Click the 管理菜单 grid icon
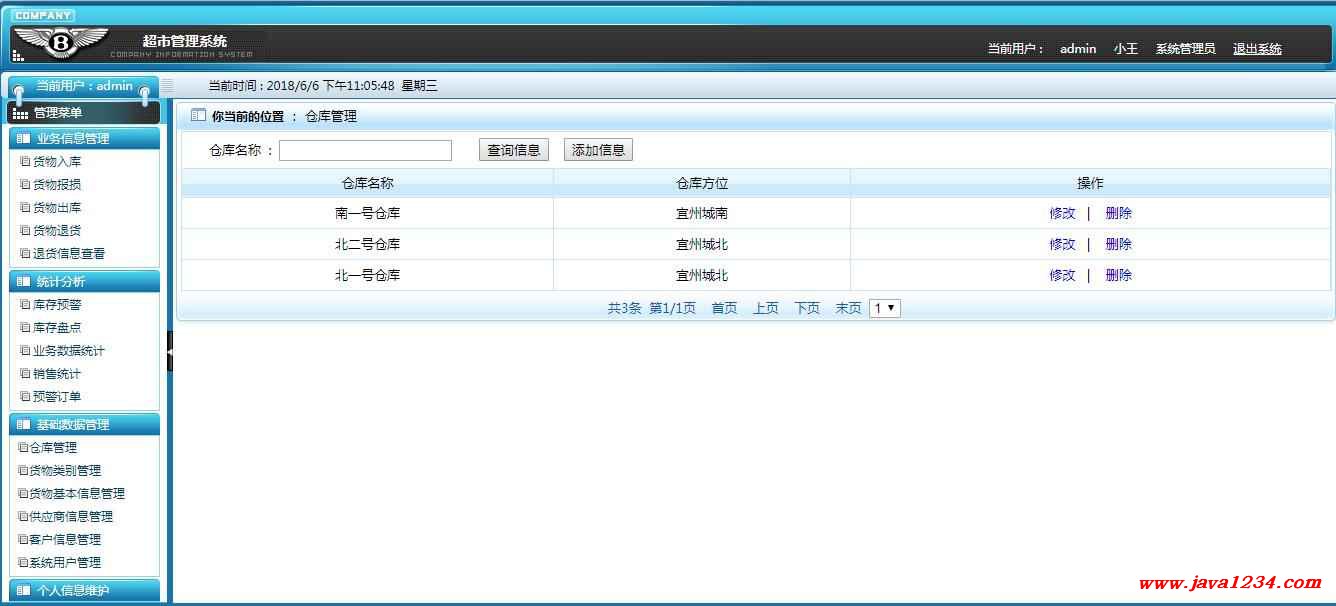The width and height of the screenshot is (1336, 606). pos(21,114)
